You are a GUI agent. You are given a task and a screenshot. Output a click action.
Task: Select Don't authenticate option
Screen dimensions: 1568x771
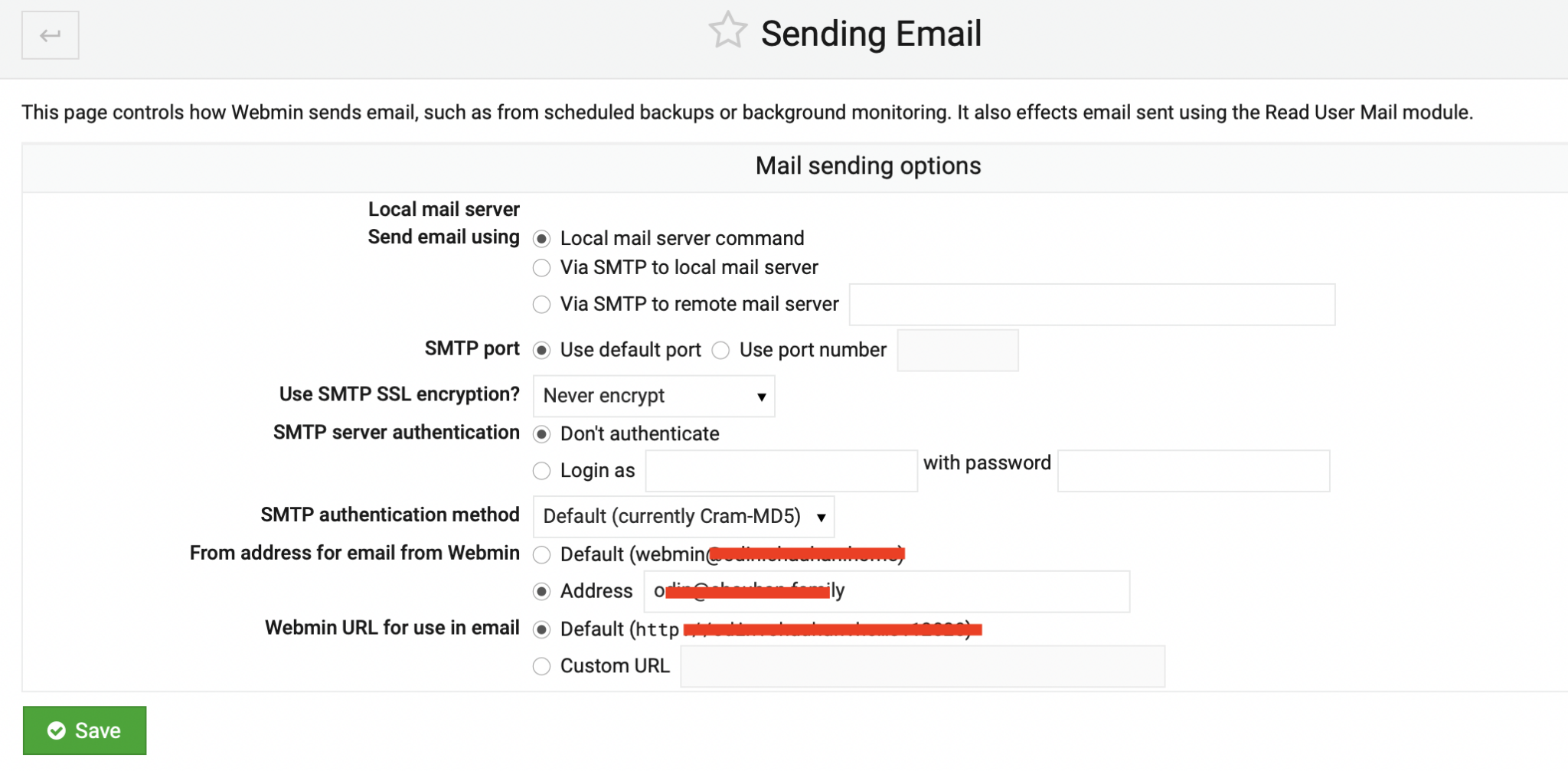[x=541, y=435]
